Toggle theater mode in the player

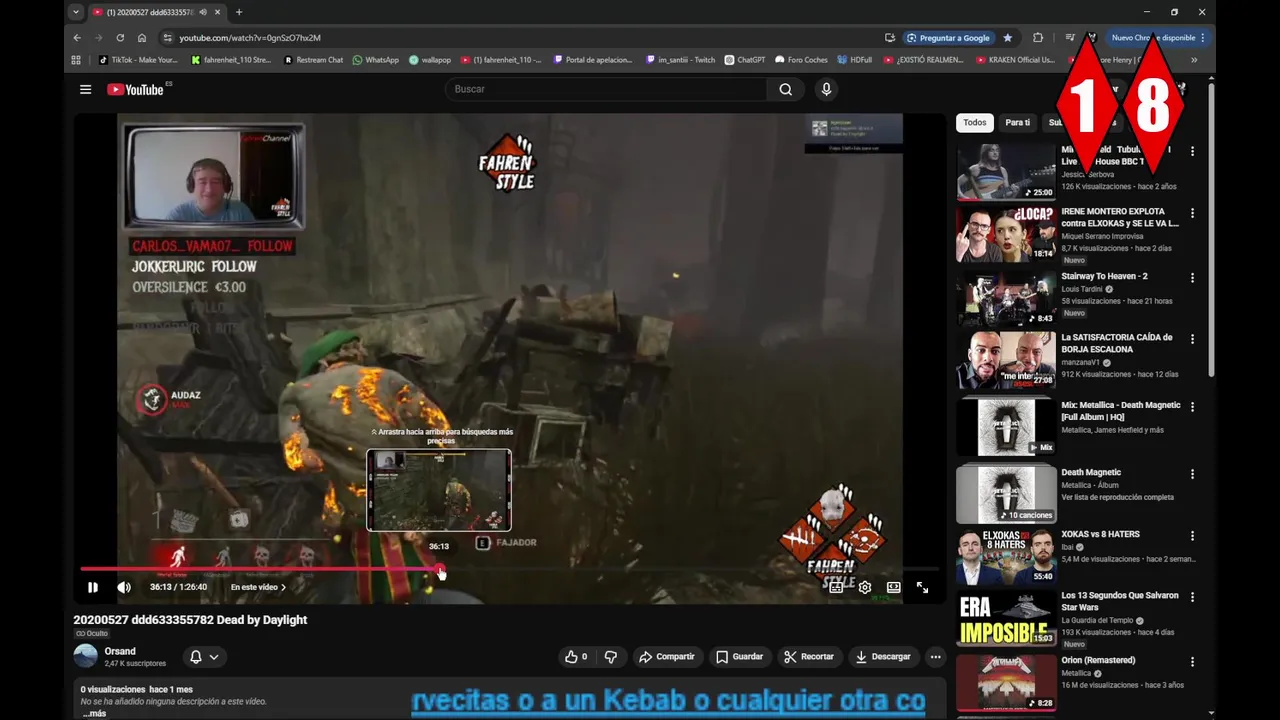pyautogui.click(x=893, y=587)
